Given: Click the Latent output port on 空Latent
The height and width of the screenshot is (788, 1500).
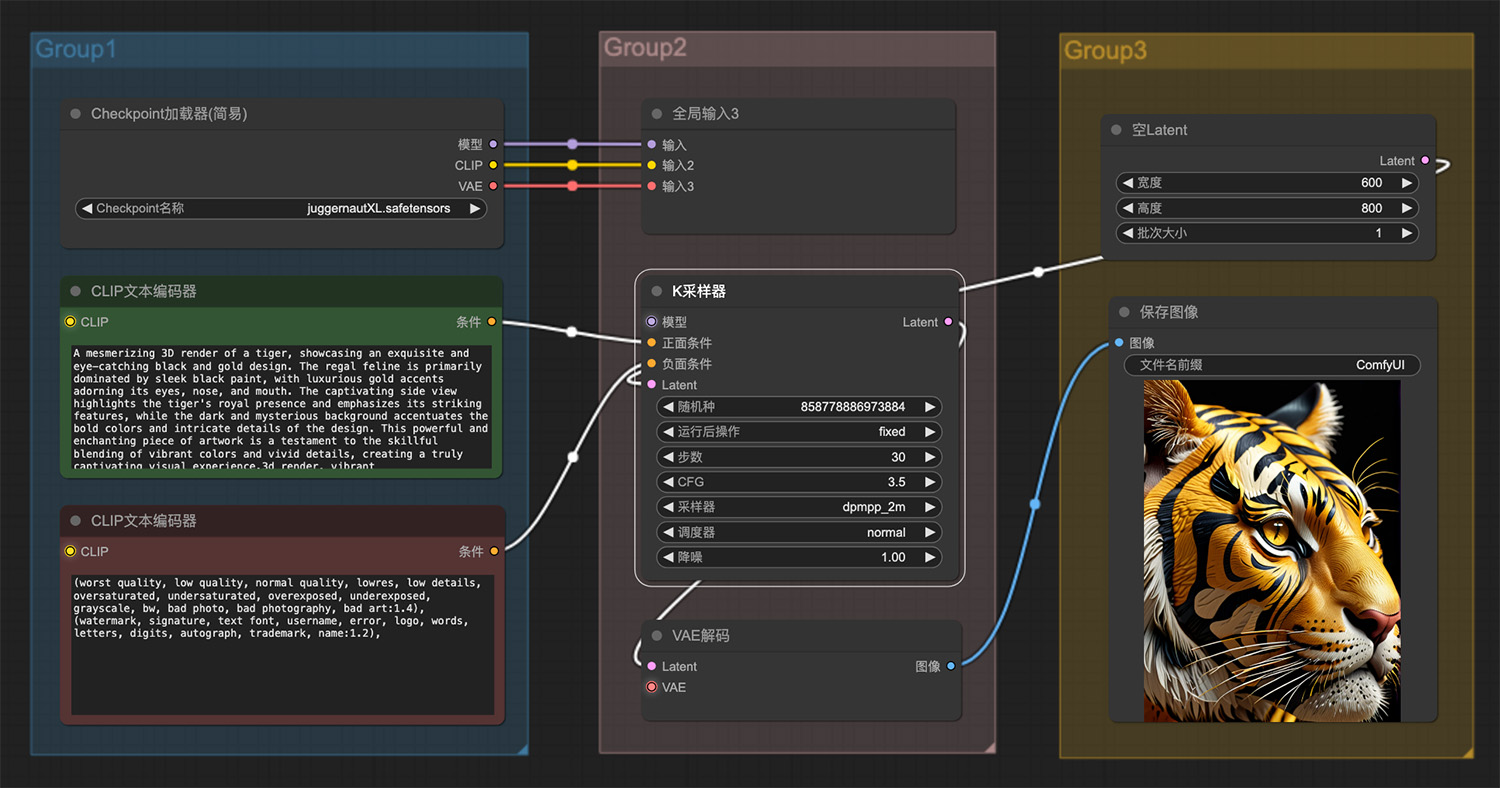Looking at the screenshot, I should 1425,160.
